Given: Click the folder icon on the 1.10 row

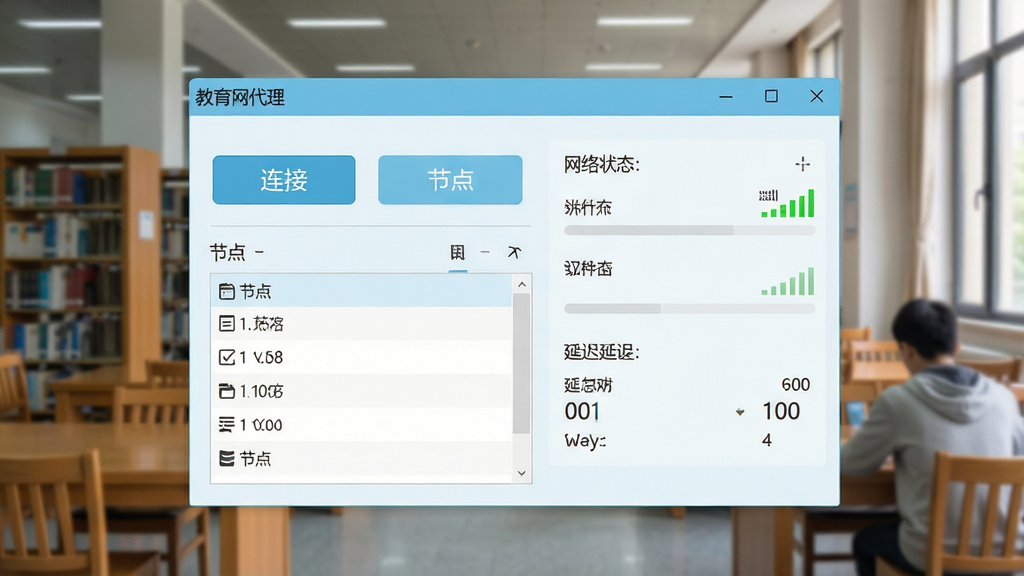Looking at the screenshot, I should point(227,391).
